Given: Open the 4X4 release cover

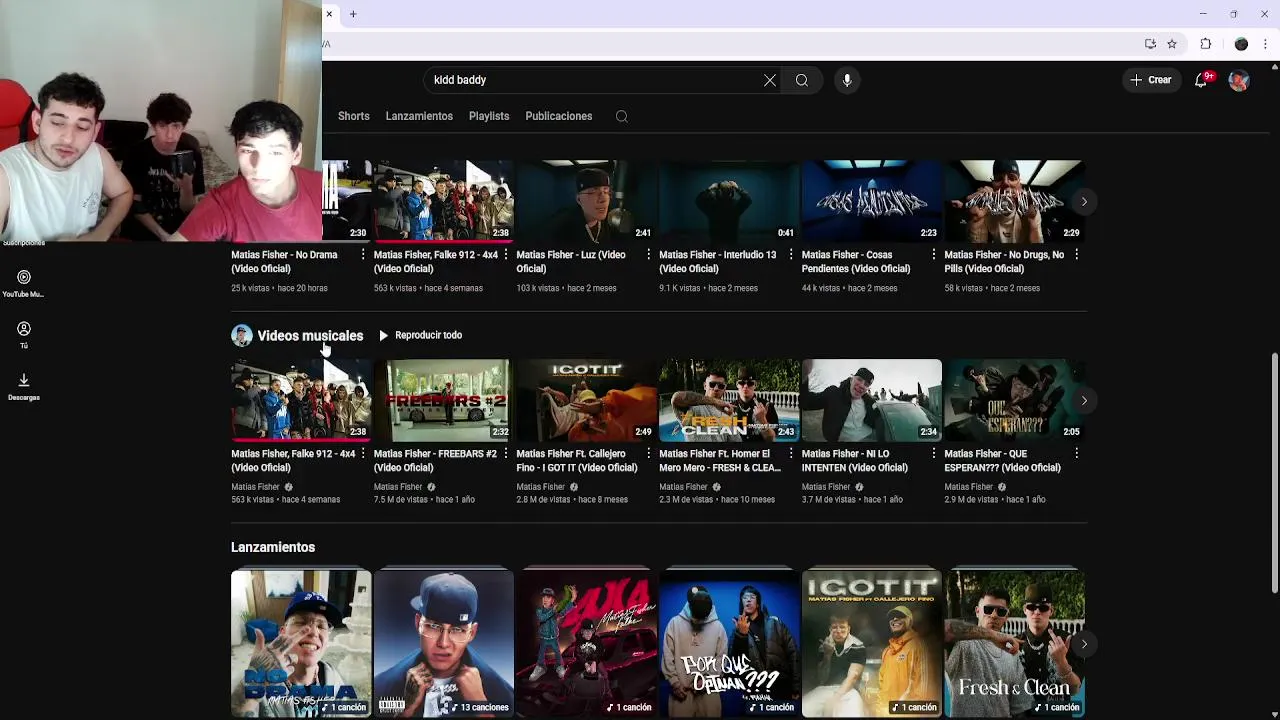Looking at the screenshot, I should [x=586, y=644].
